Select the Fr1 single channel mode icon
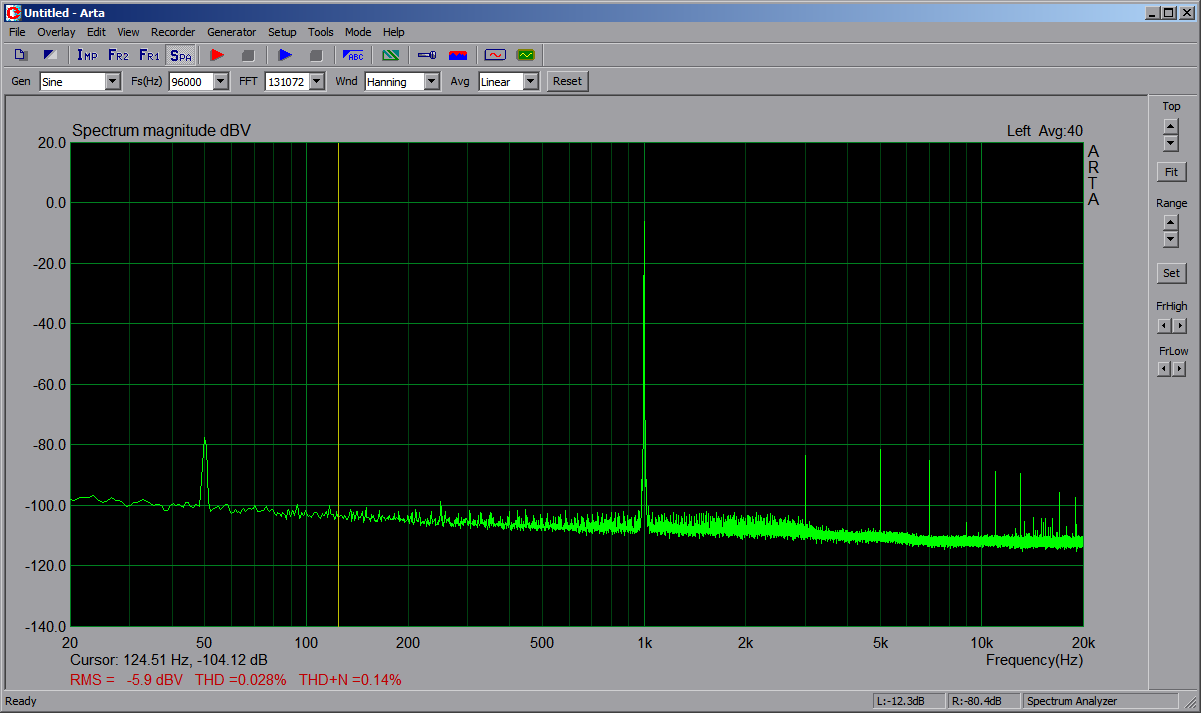Screen dimensions: 1201x713 [149, 55]
